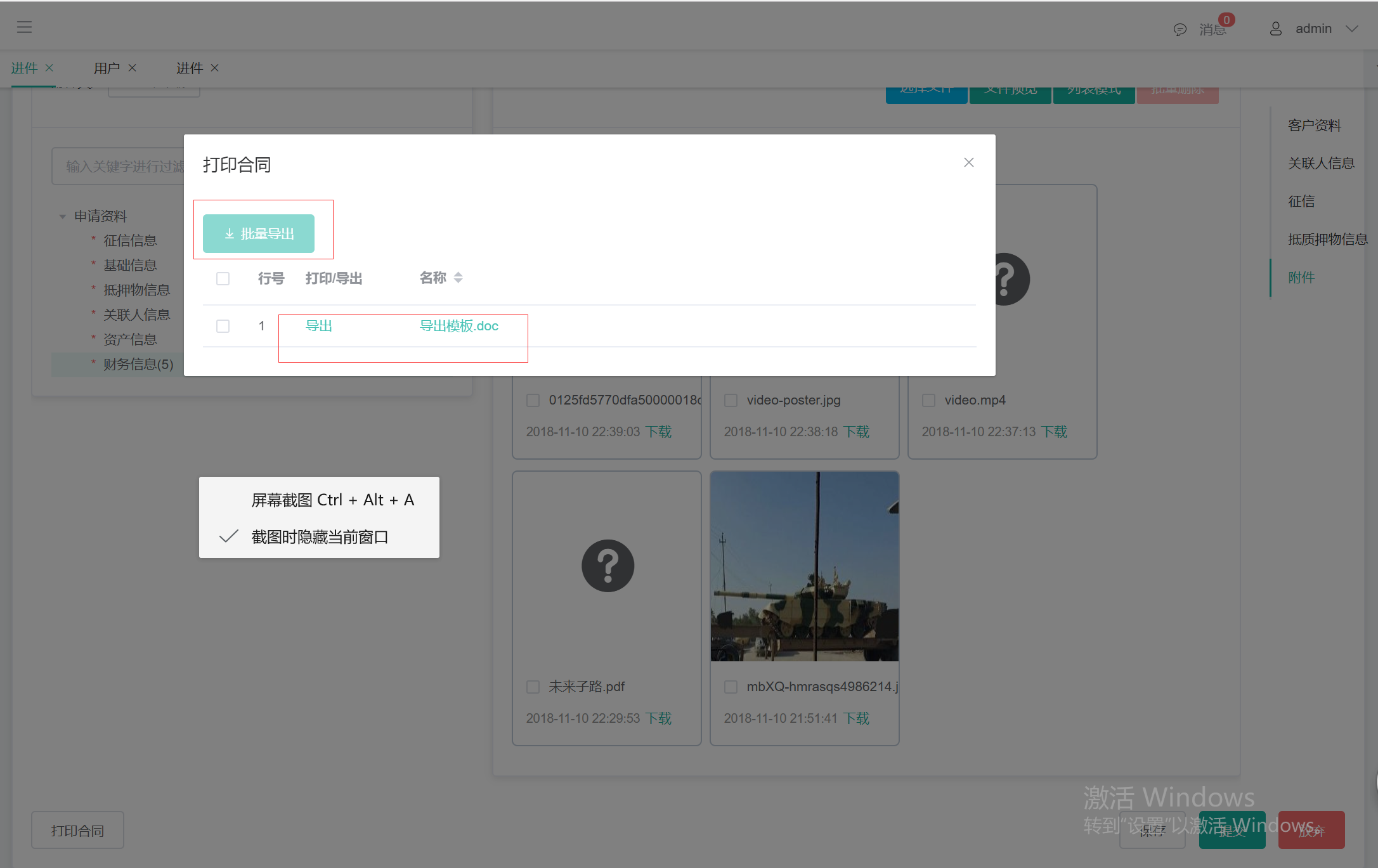Click 未来子路.pdf thumbnail

[606, 565]
